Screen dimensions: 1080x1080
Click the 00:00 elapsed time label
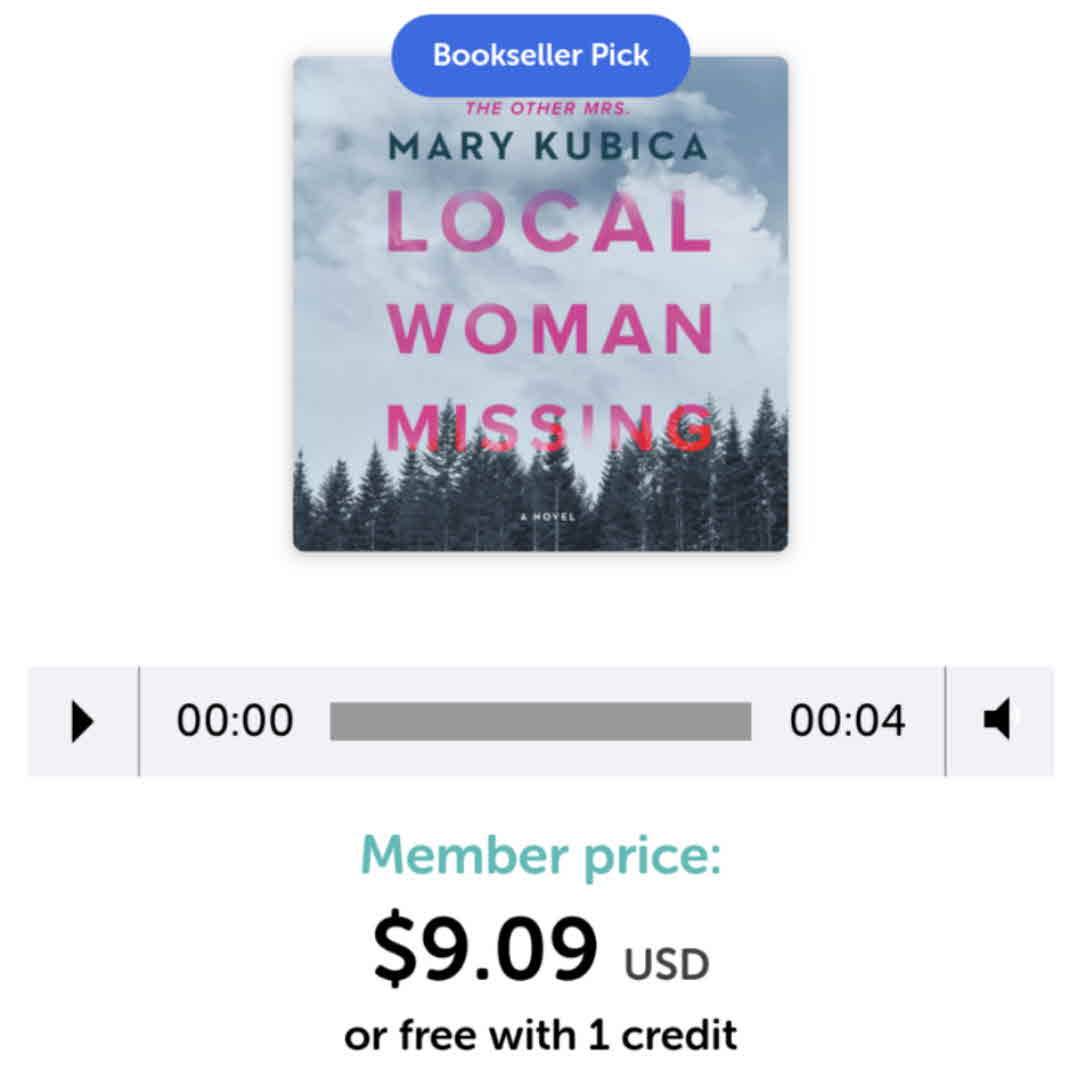[x=235, y=720]
